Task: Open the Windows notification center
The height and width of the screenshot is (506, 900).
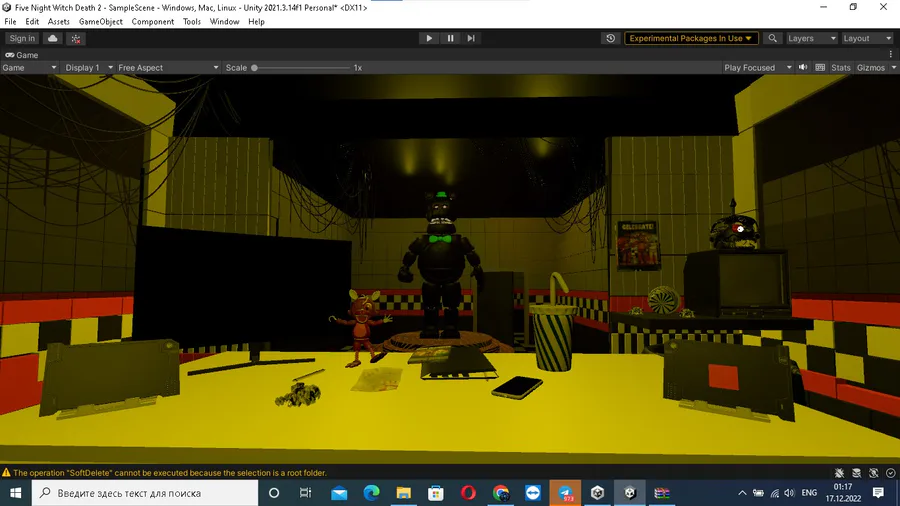Action: point(878,493)
